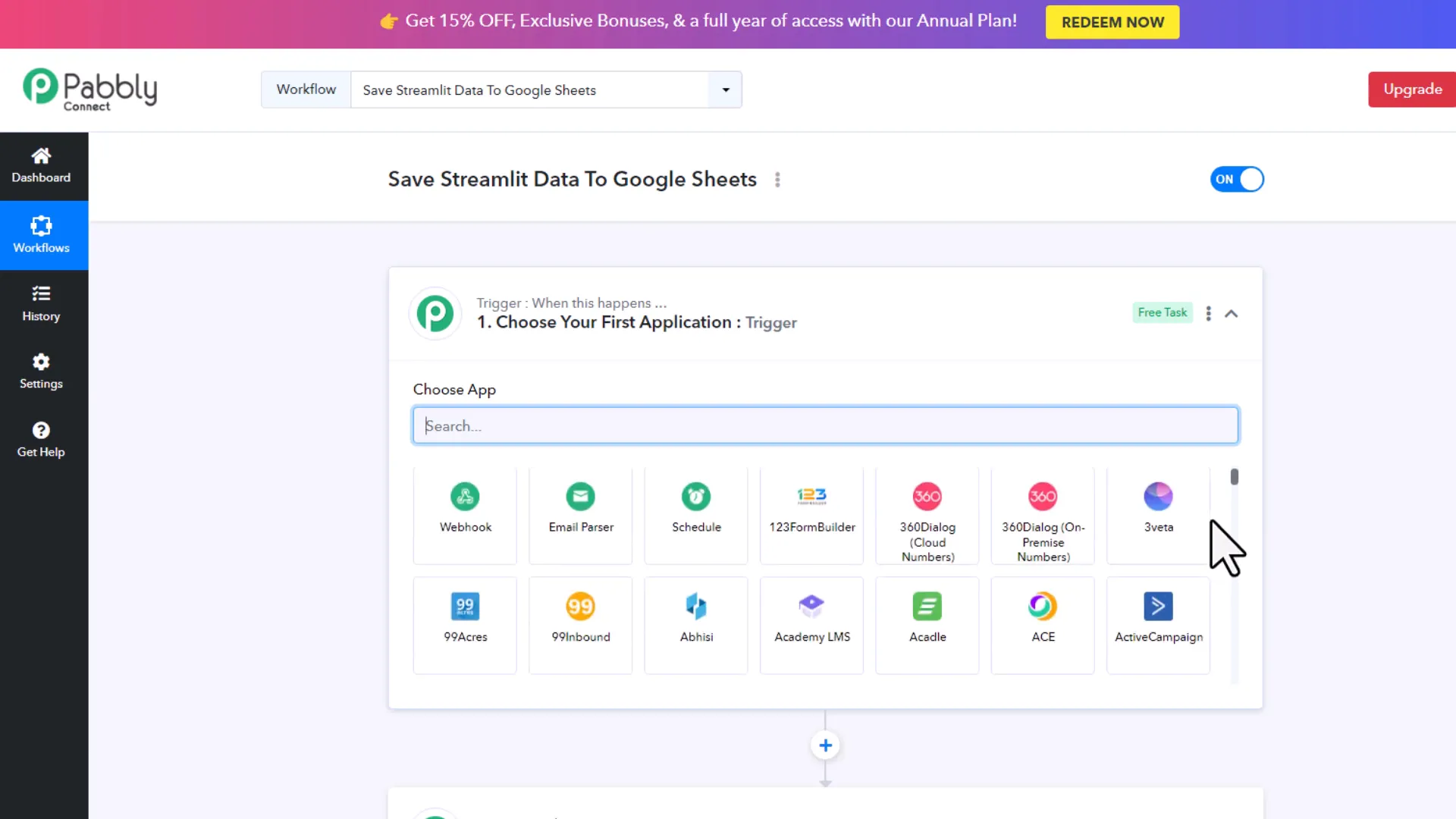Collapse the Choose Your First Application step
Image resolution: width=1456 pixels, height=819 pixels.
(x=1232, y=313)
